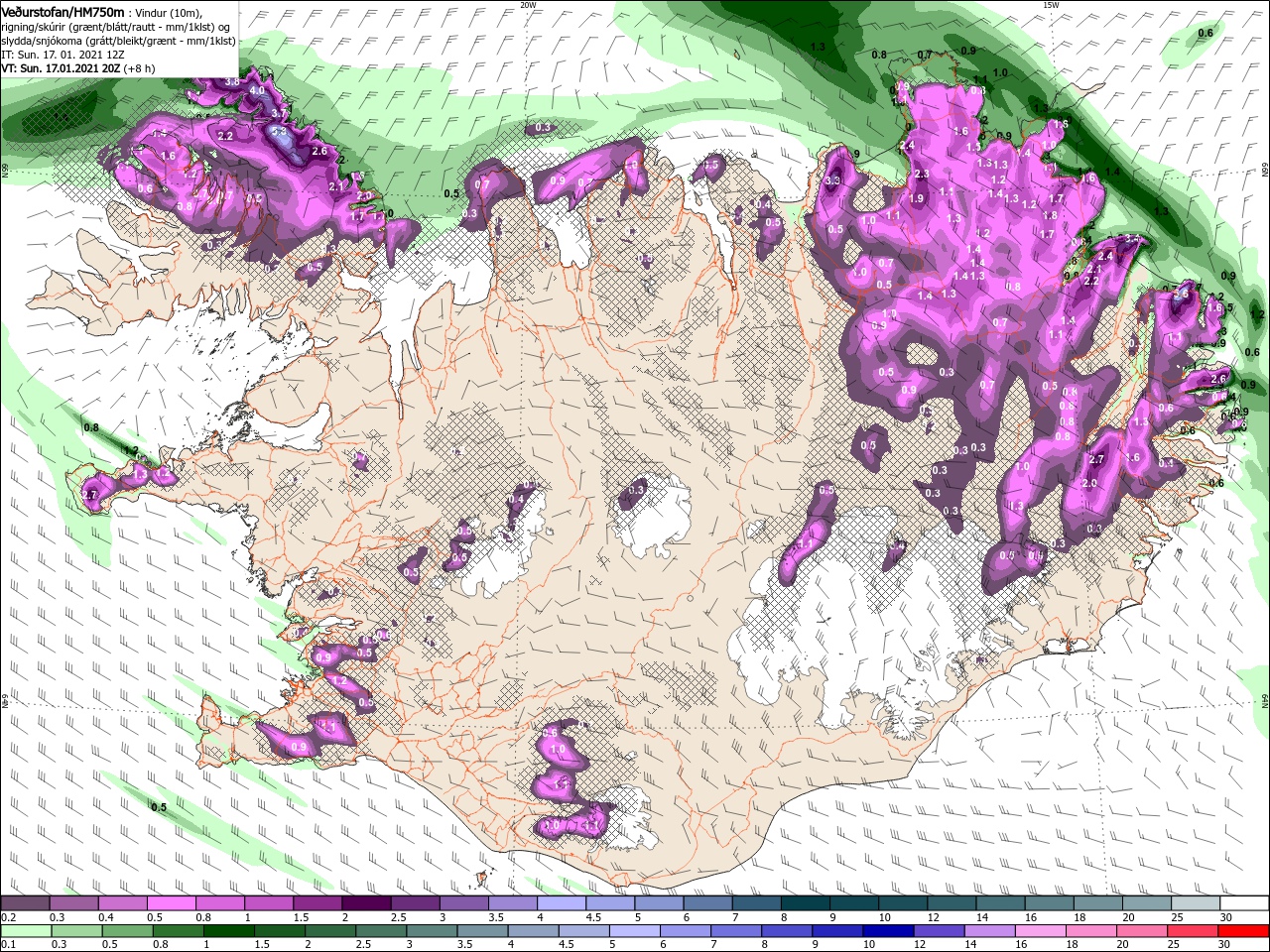
Task: Click the '0.2' label in snow legend
Action: click(8, 917)
